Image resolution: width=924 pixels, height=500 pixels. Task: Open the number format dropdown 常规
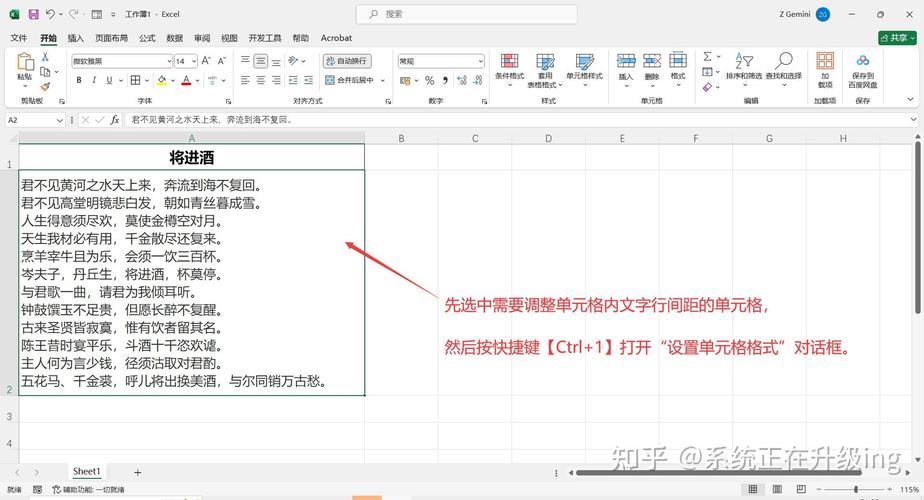click(481, 61)
